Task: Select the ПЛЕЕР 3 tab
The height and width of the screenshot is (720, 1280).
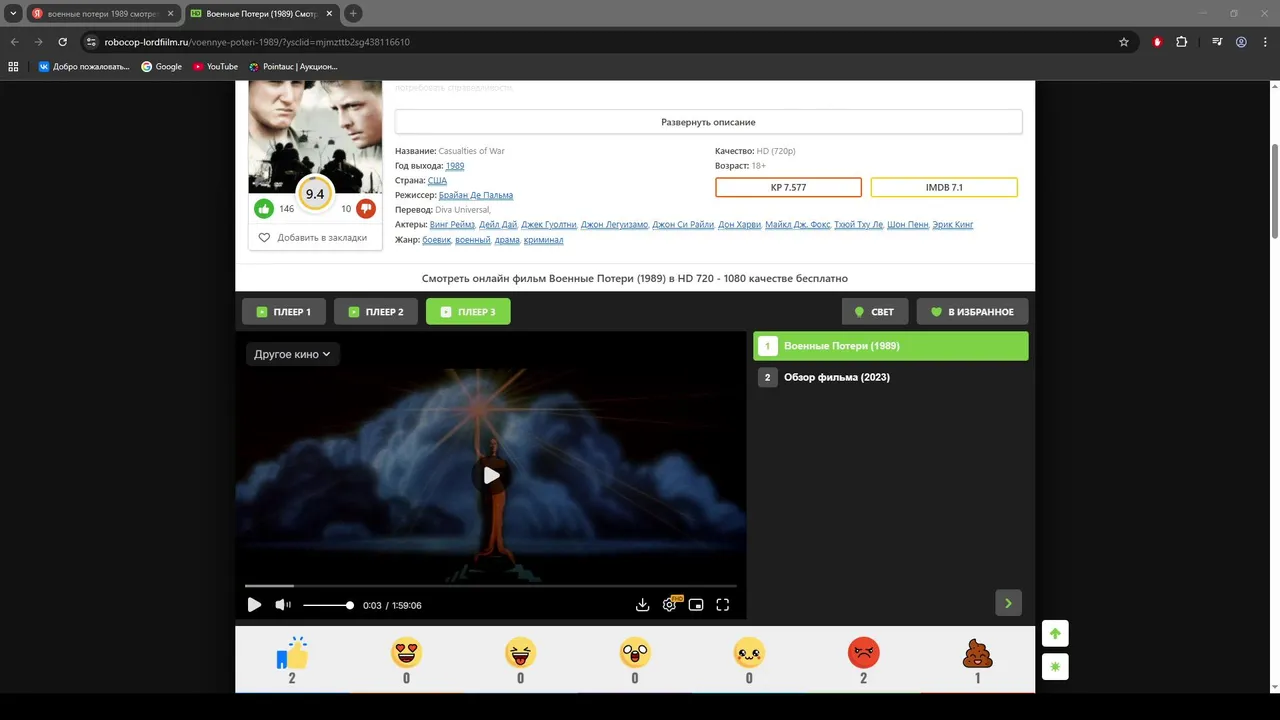Action: 468,312
